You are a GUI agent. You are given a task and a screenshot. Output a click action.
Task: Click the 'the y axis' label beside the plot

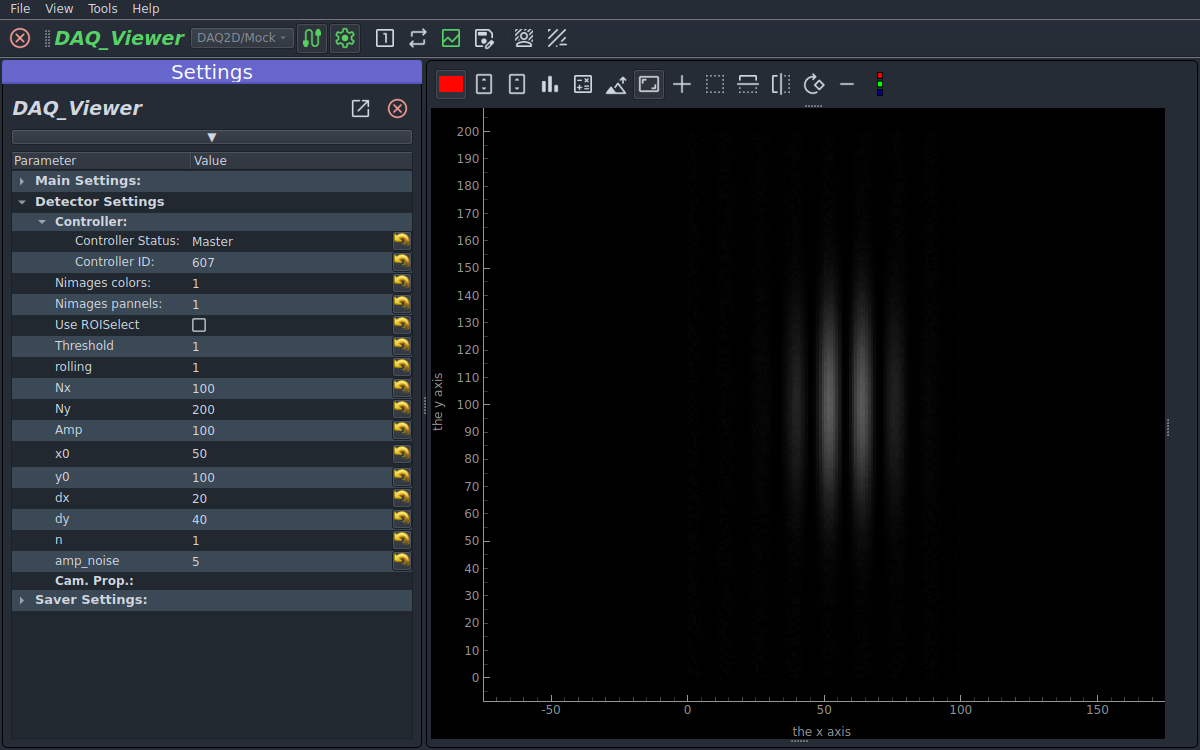tap(438, 402)
